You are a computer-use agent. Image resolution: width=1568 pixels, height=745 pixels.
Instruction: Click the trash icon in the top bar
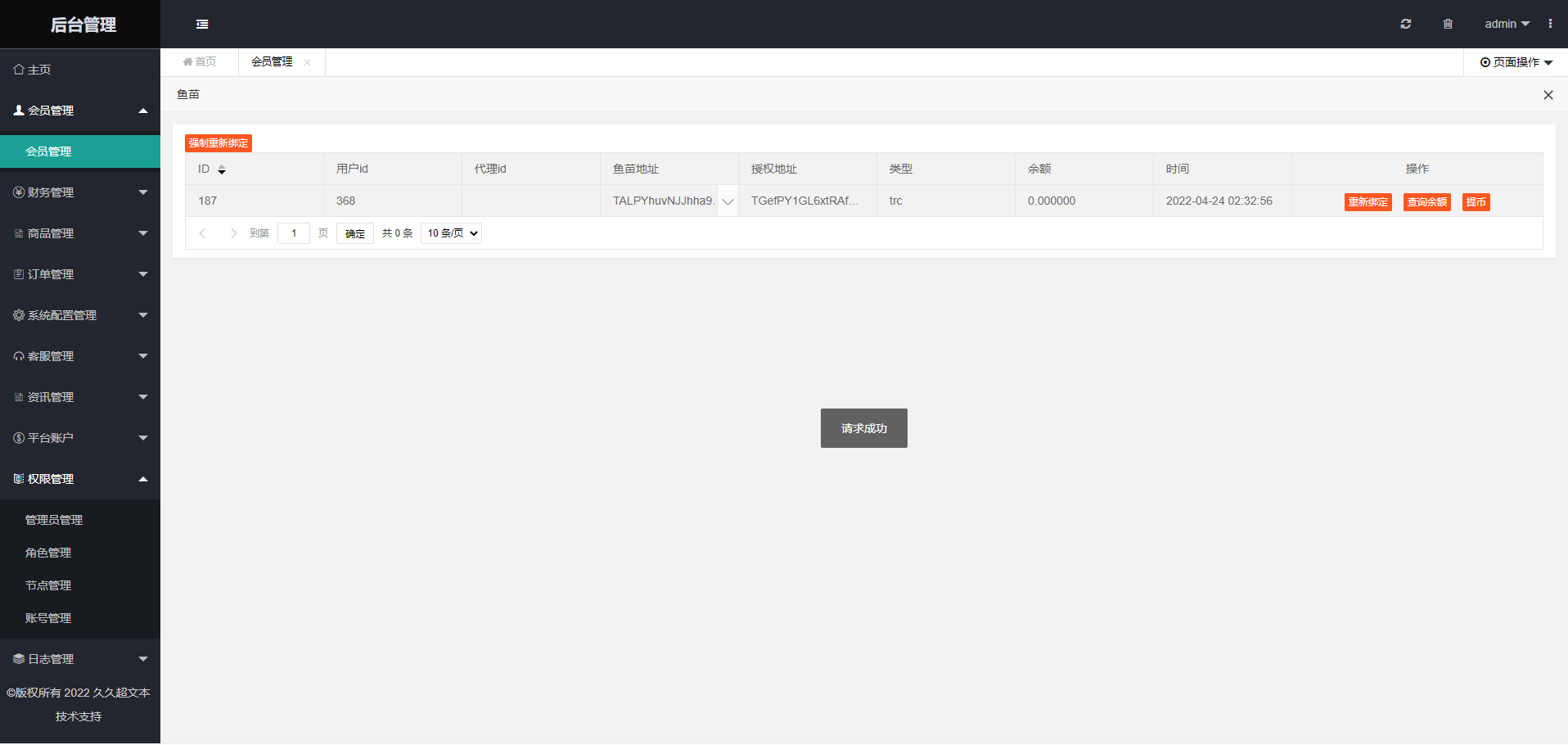click(x=1448, y=24)
